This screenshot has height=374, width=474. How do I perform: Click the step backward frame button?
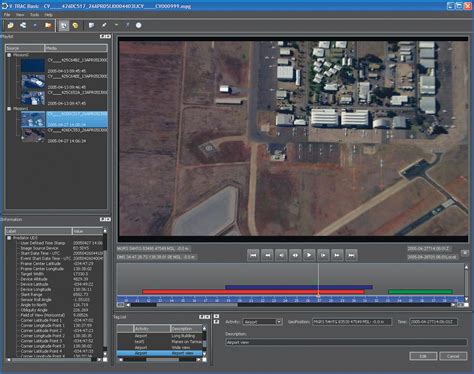click(281, 255)
